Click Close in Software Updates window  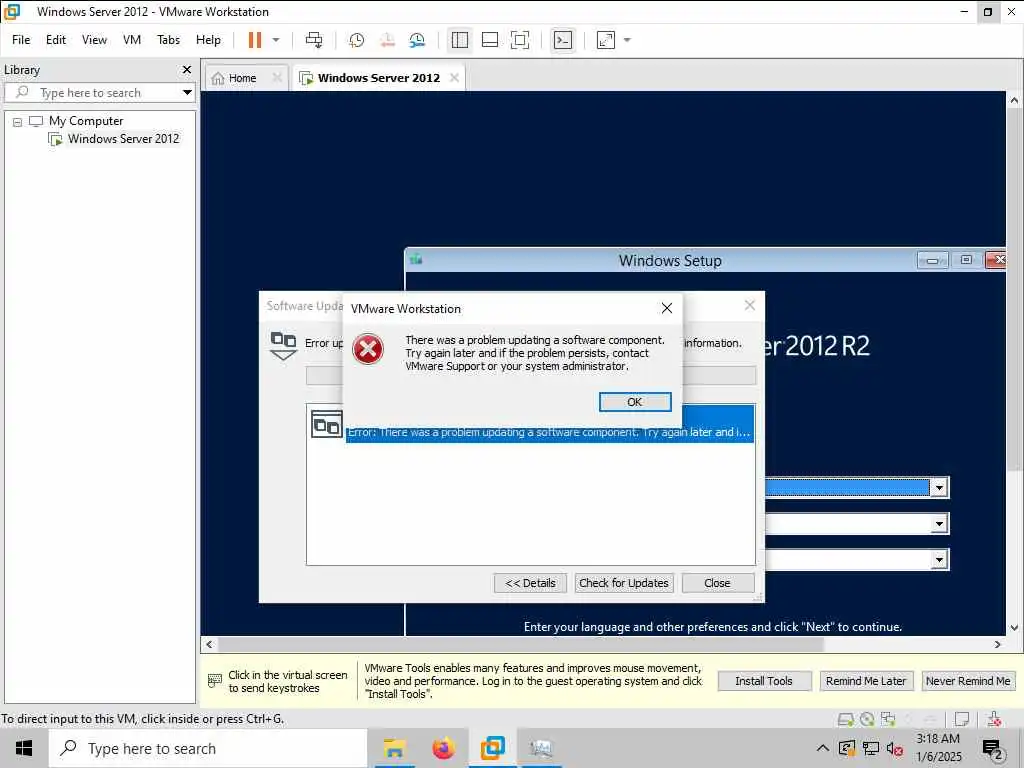click(x=717, y=583)
